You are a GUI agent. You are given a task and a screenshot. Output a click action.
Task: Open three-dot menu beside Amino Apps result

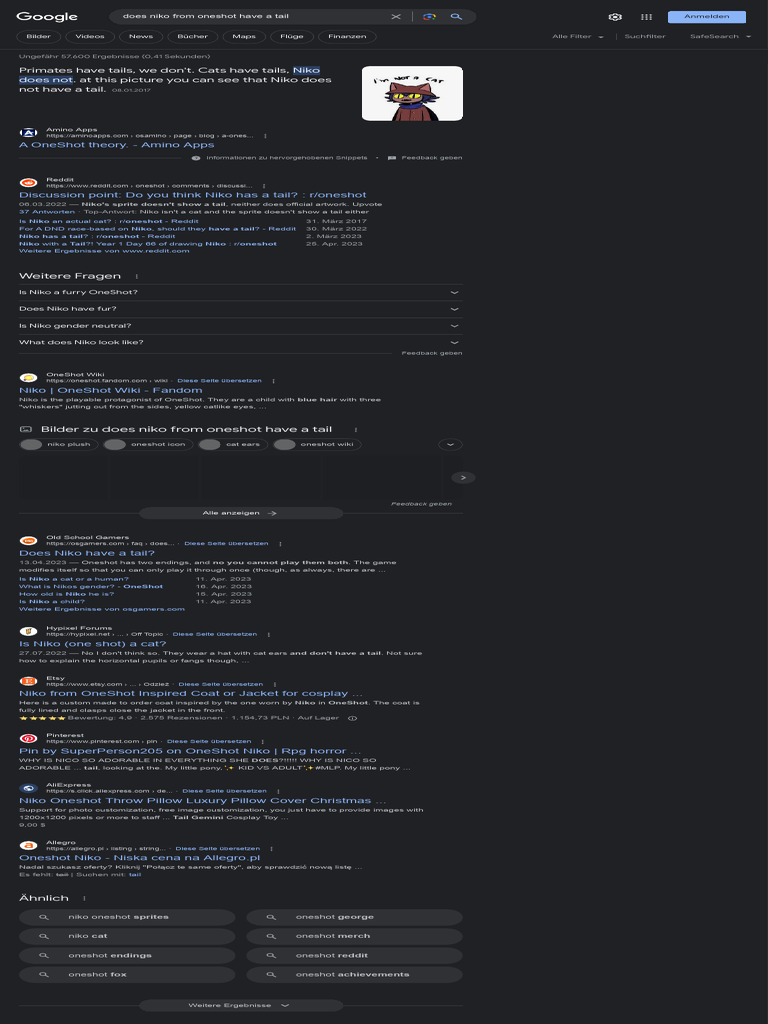point(265,136)
